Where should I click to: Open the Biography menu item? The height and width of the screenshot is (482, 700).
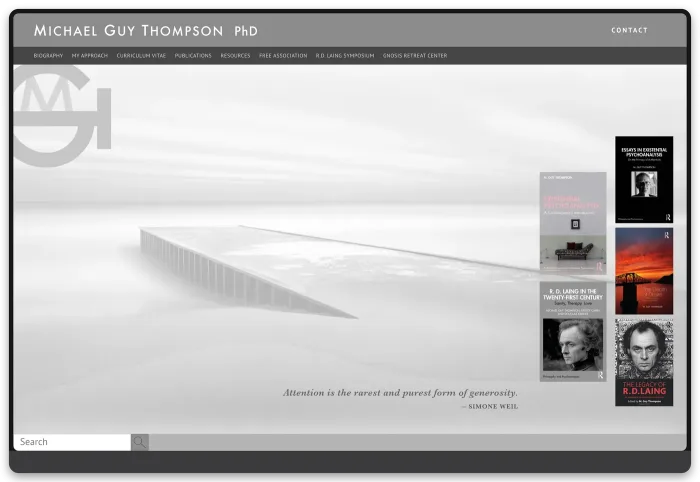point(48,56)
